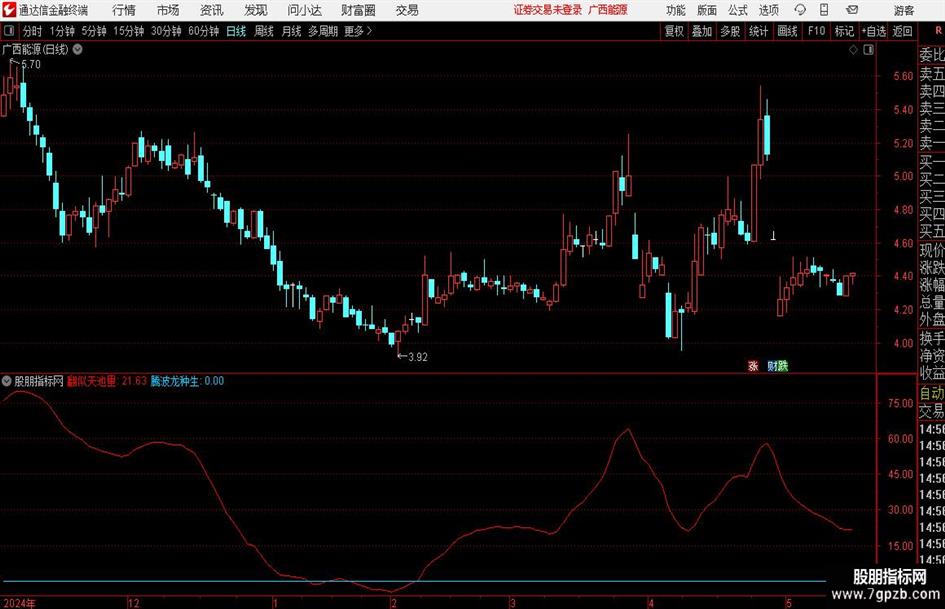Open F10 company info
Screen dimensions: 945x609
point(817,31)
